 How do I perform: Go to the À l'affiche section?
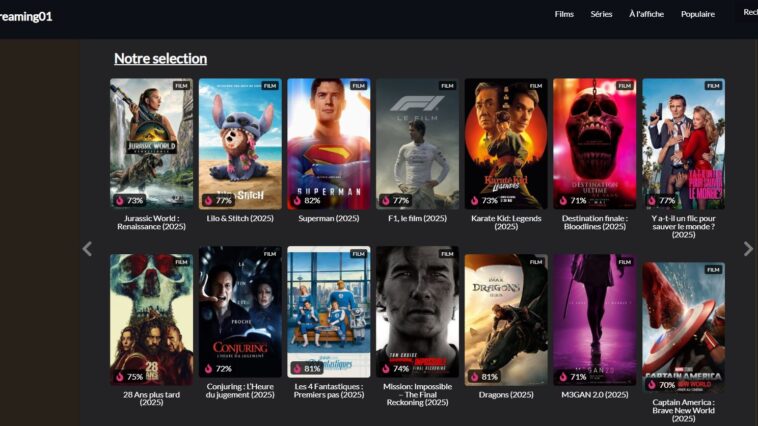[x=646, y=14]
